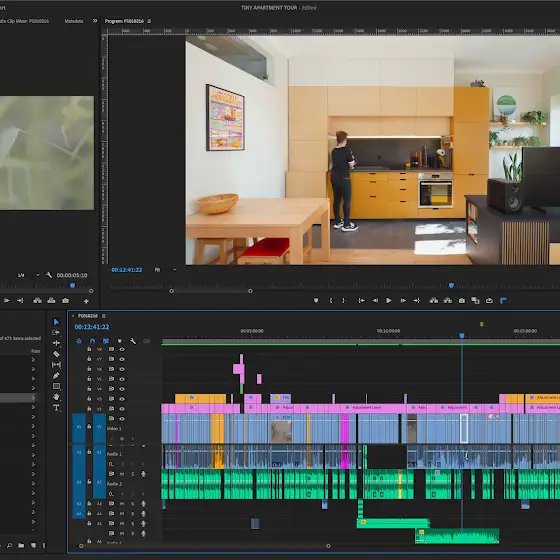This screenshot has height=560, width=560.
Task: Hide track V5 with eye icon
Action: pos(122,379)
